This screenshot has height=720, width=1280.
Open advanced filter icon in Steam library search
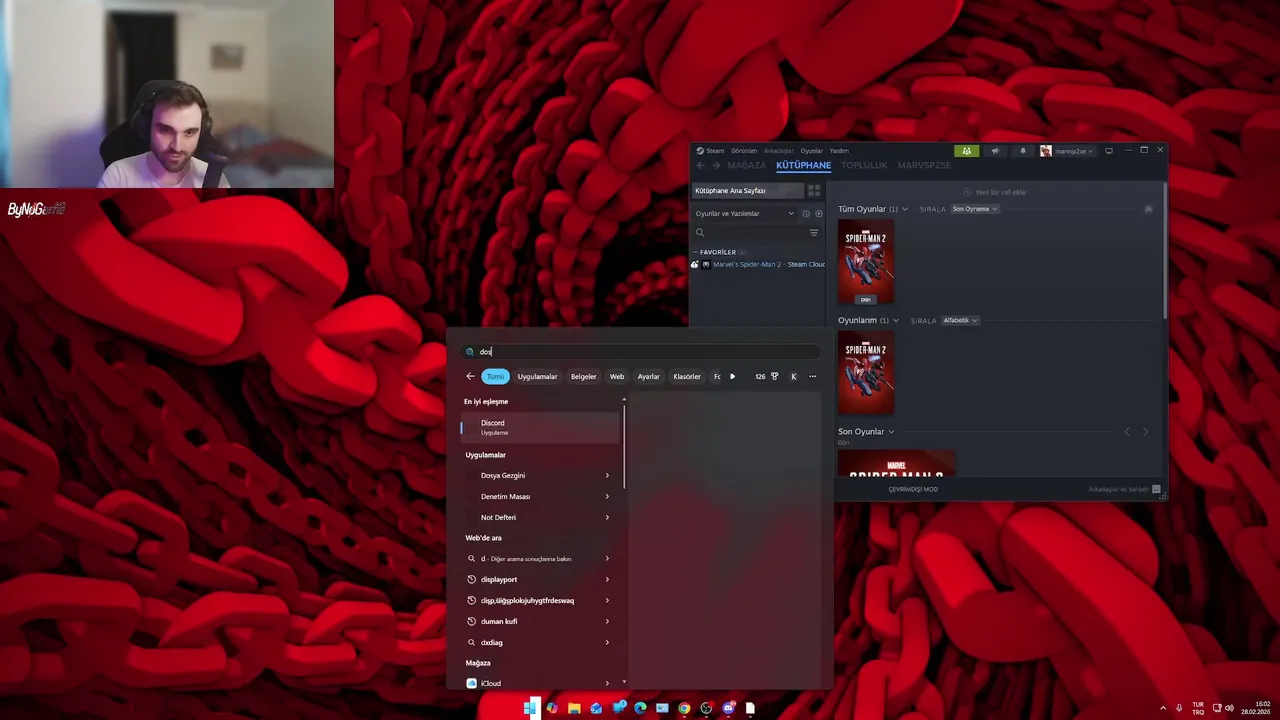pos(814,232)
